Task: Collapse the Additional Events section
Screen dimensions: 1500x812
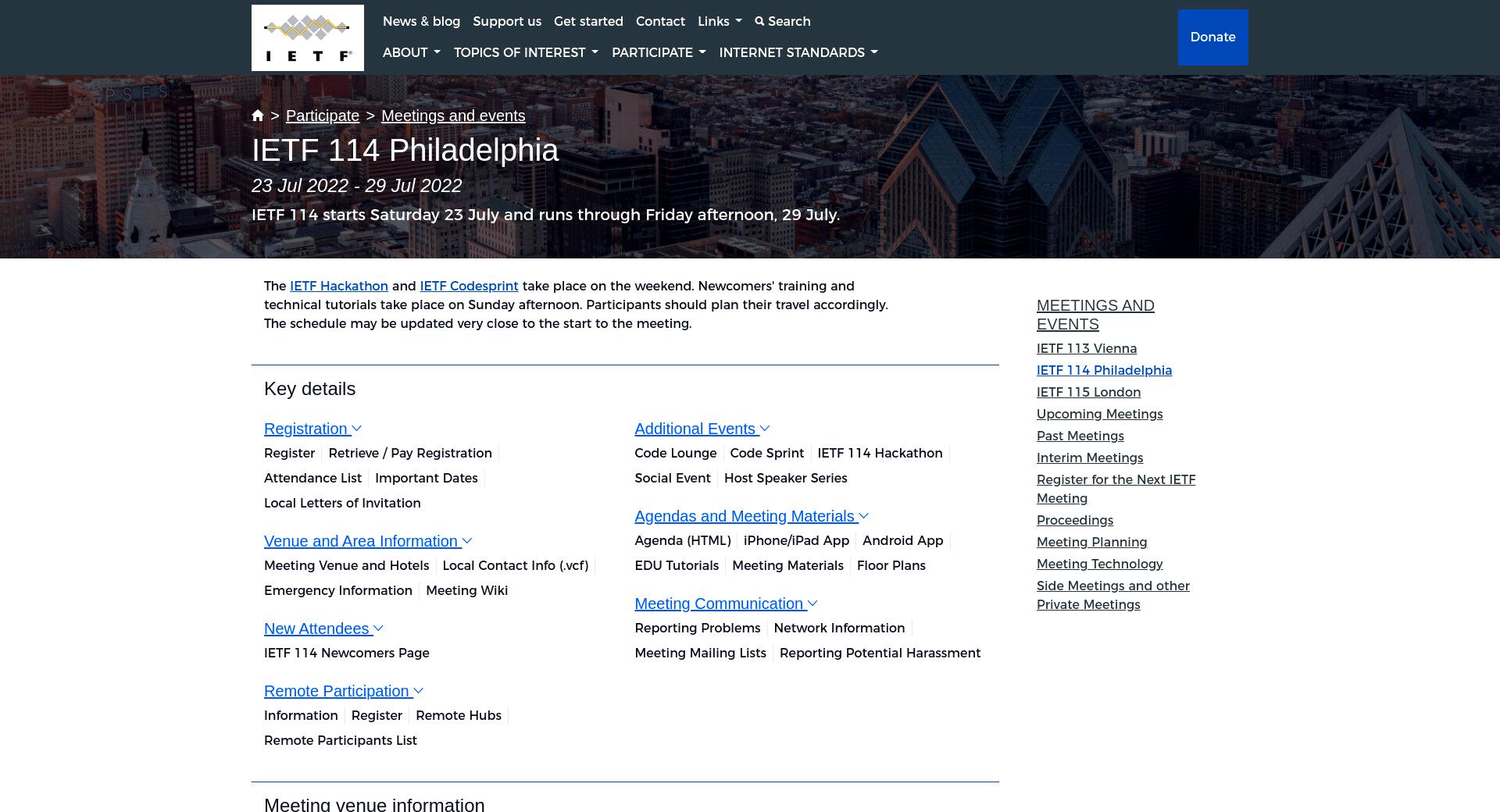Action: pos(702,429)
